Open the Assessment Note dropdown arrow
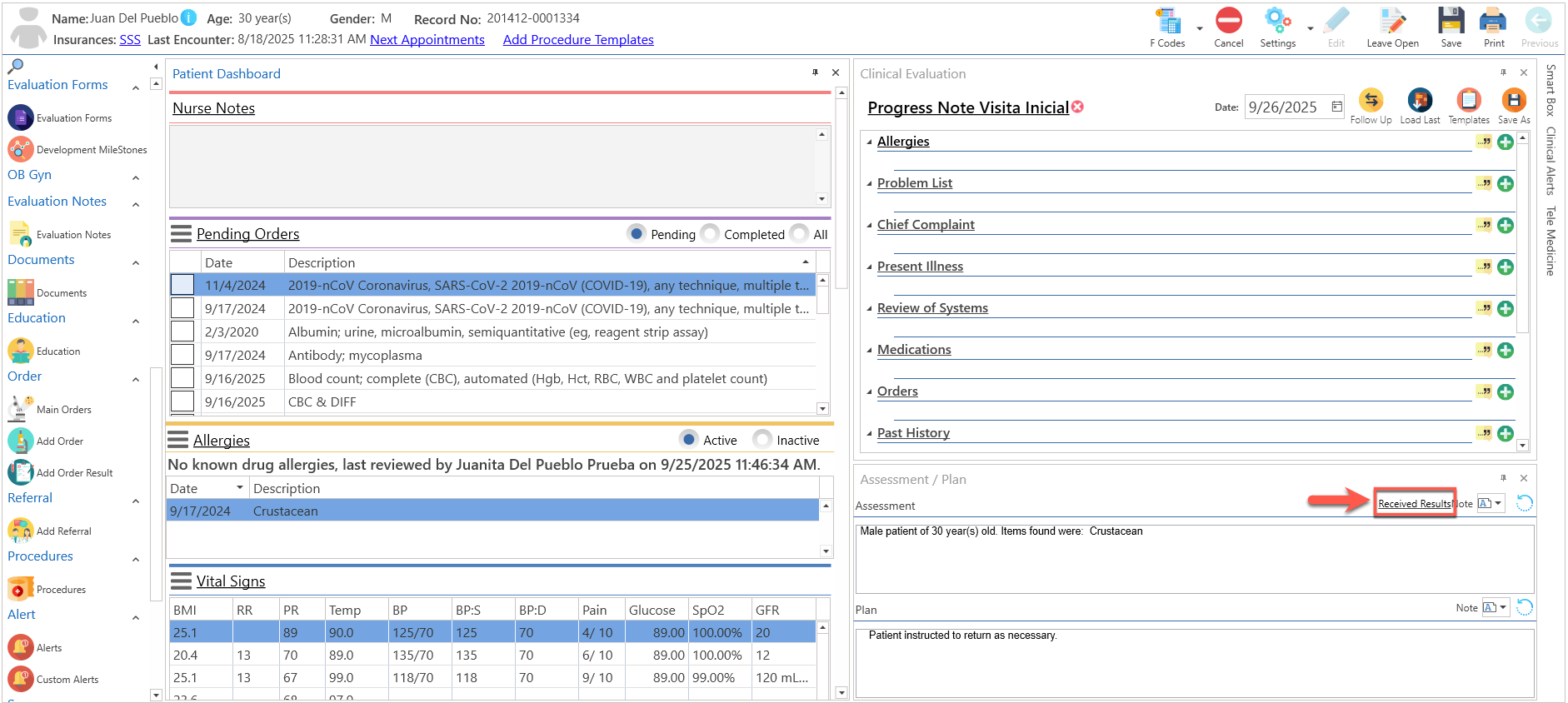 coord(1498,503)
